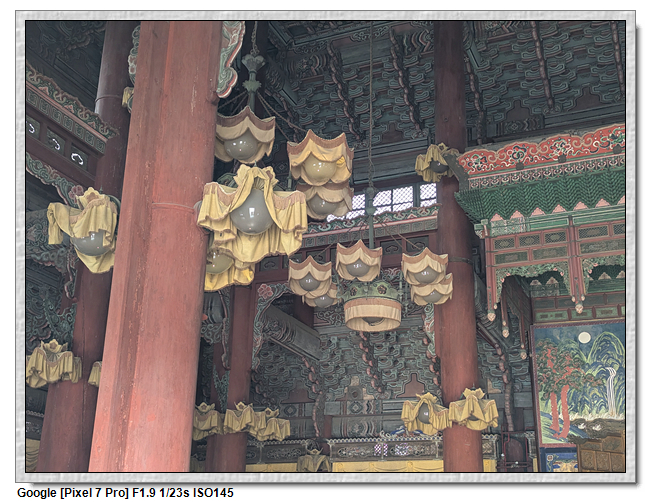This screenshot has height=502, width=650.
Task: Select the round basket lantern hanging at center
Action: pos(372,308)
